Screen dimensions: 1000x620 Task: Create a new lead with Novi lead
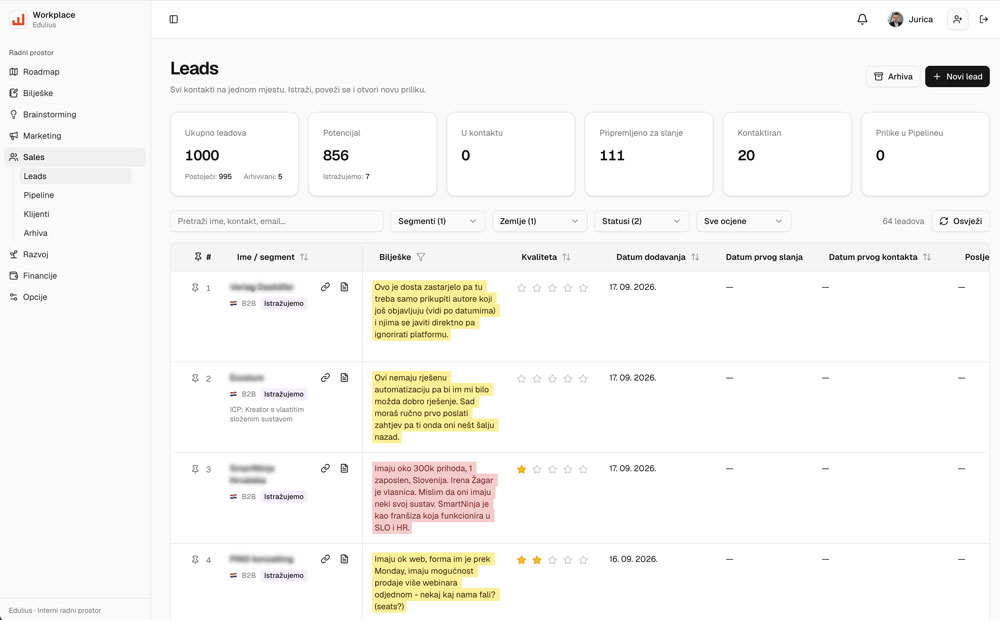coord(957,77)
